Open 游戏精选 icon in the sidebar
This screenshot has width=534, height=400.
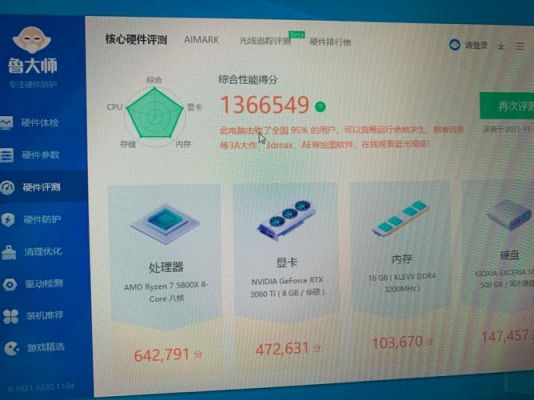click(12, 348)
